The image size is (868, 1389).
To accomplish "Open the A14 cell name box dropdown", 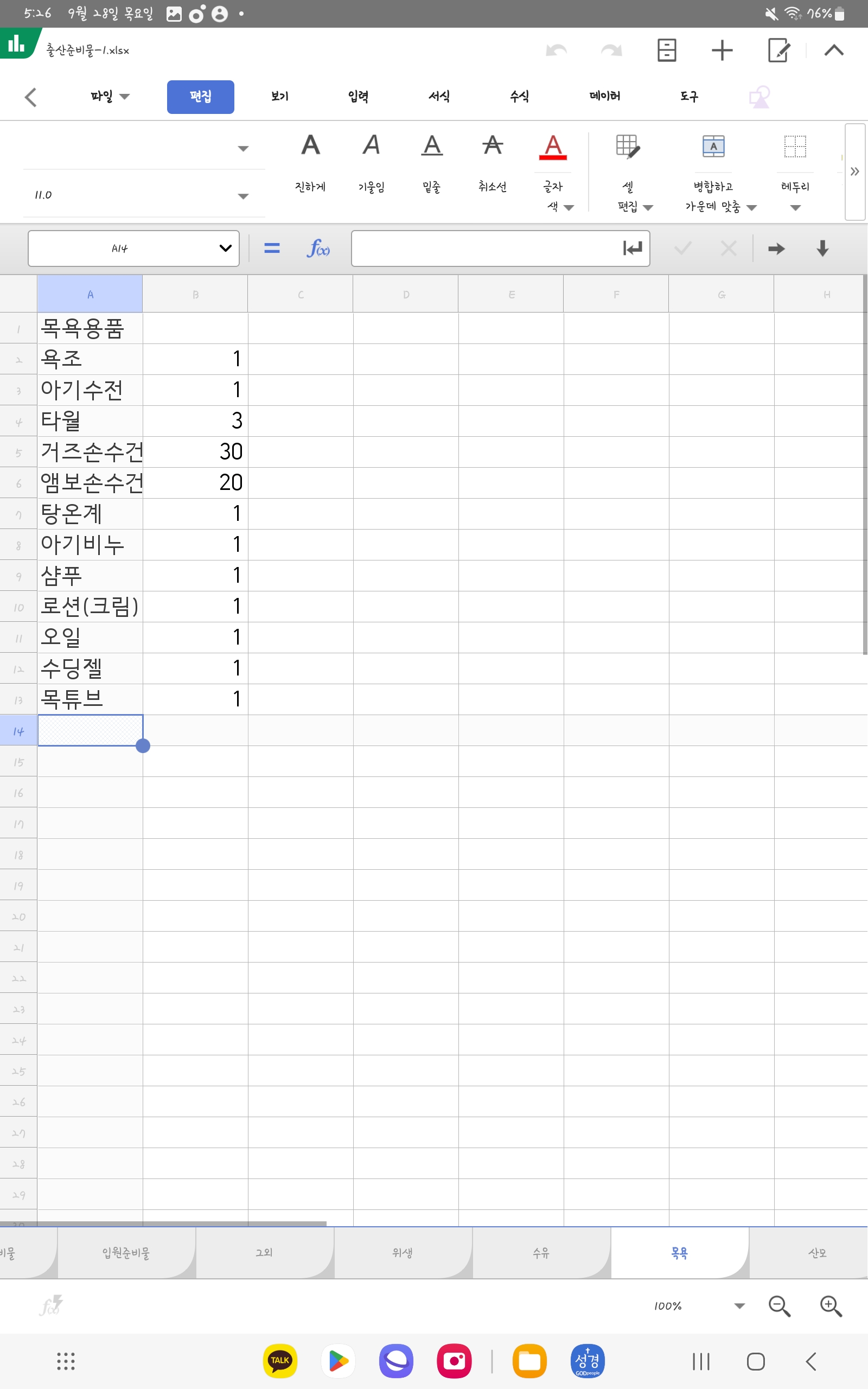I will click(225, 249).
